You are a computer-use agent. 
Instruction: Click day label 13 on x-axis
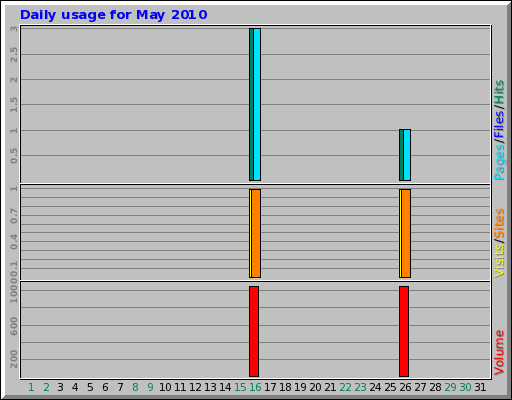click(210, 387)
